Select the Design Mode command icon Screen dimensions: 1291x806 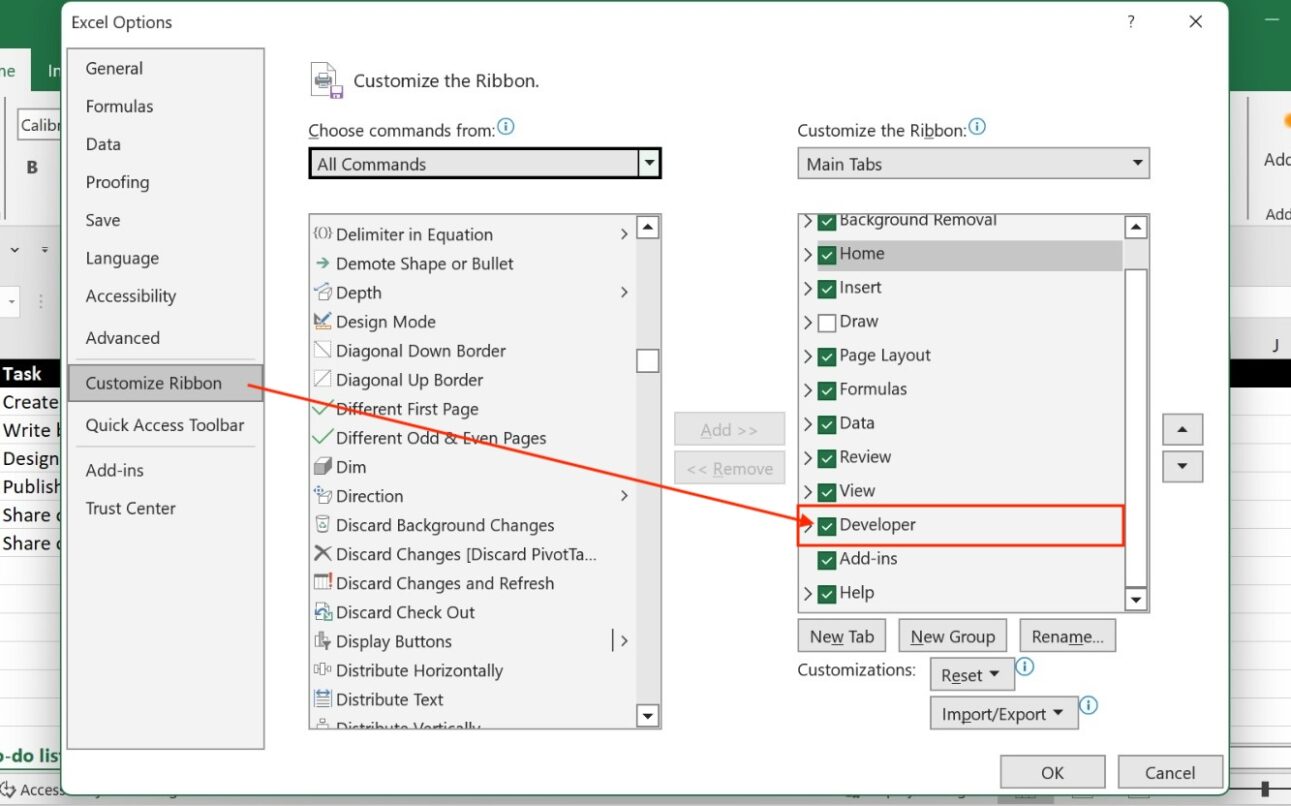pyautogui.click(x=322, y=322)
